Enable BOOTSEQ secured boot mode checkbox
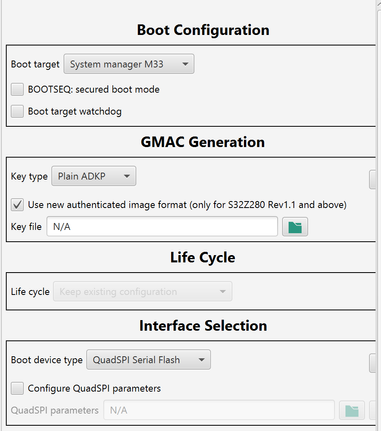The height and width of the screenshot is (431, 381). [17, 90]
